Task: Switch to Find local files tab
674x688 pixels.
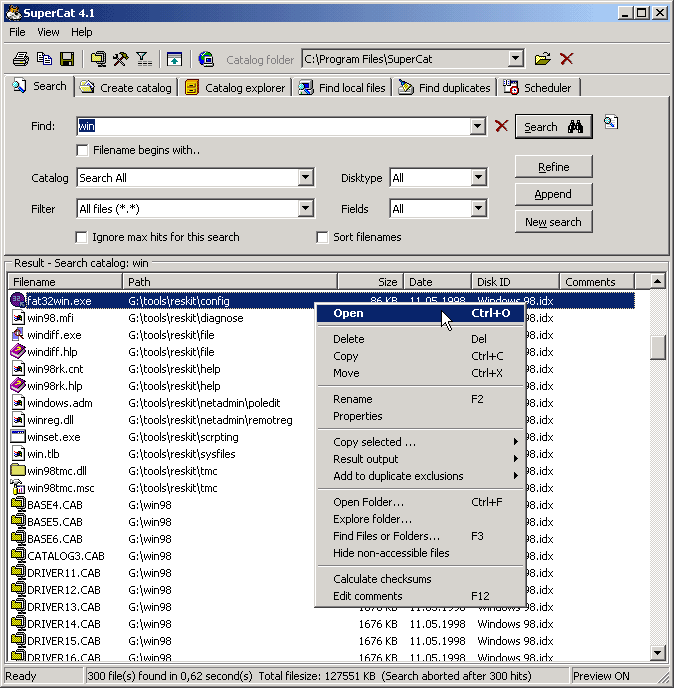Action: tap(343, 87)
